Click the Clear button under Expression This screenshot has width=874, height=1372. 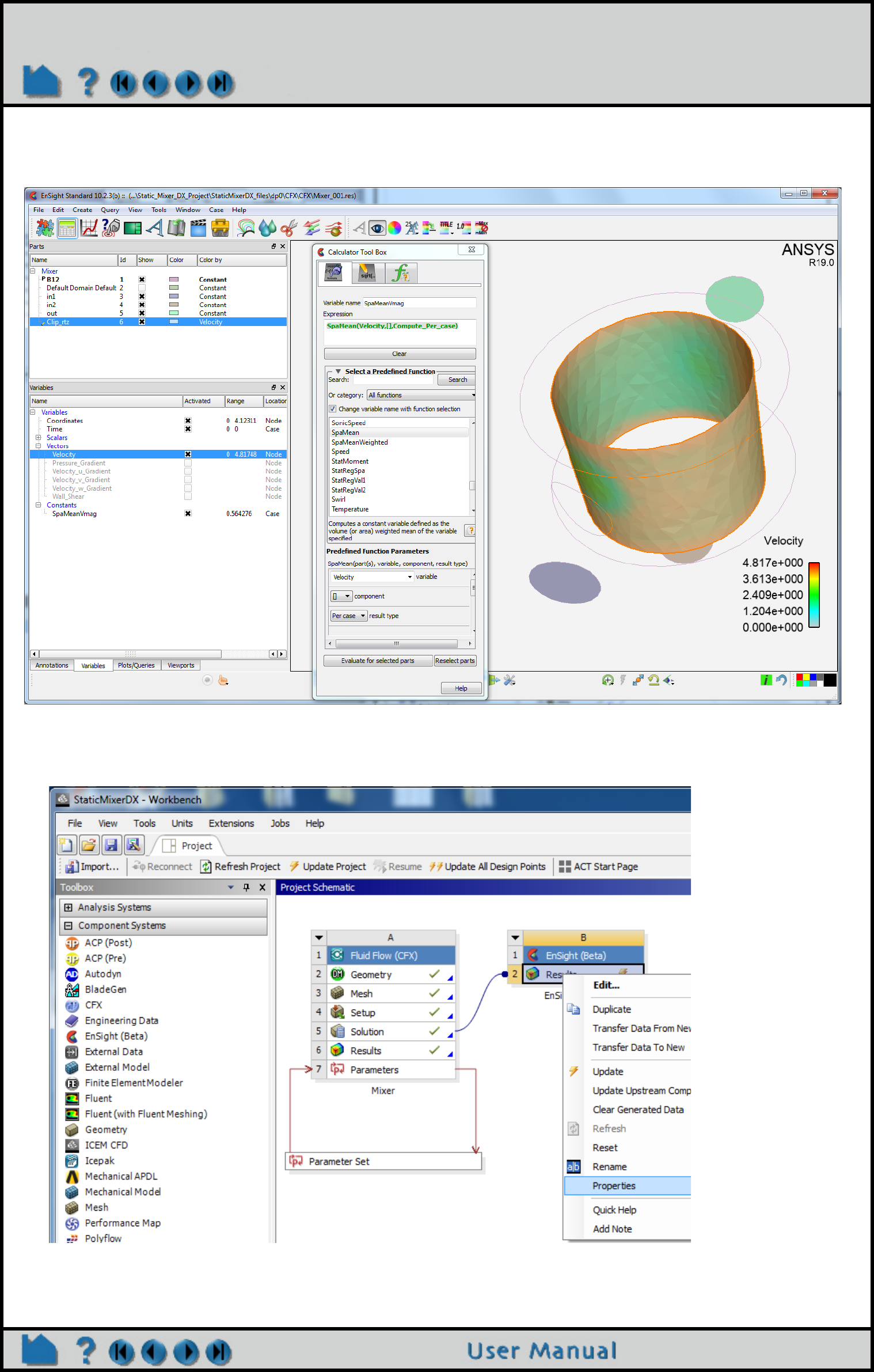400,354
